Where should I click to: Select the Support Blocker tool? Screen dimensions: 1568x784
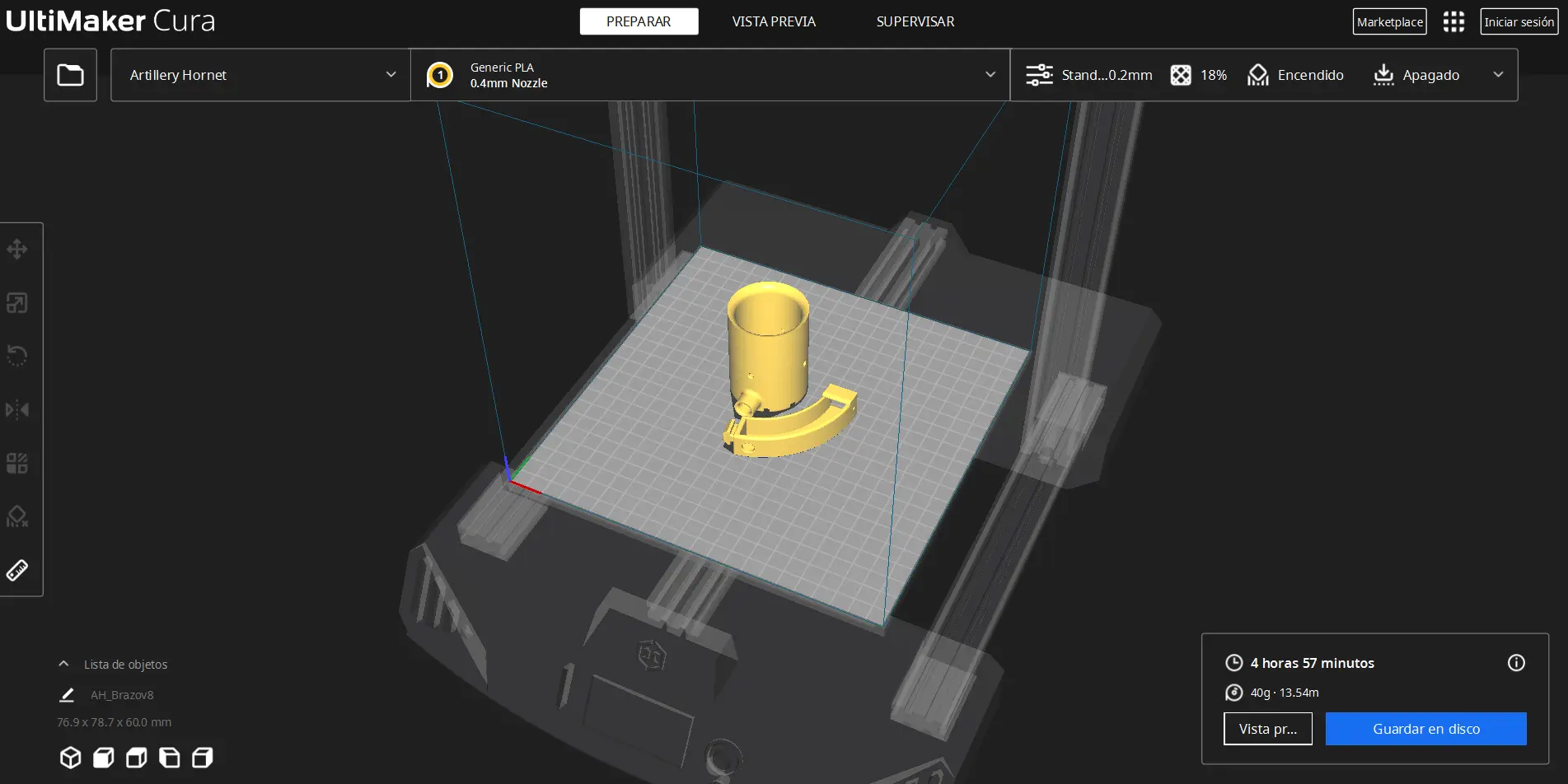pyautogui.click(x=17, y=516)
